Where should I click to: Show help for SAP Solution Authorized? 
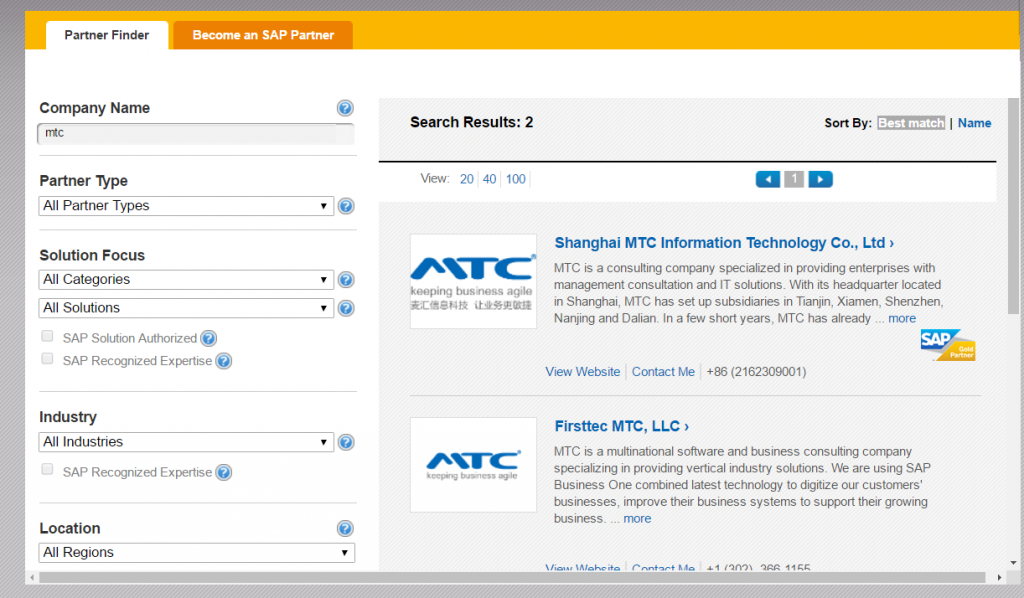click(208, 338)
